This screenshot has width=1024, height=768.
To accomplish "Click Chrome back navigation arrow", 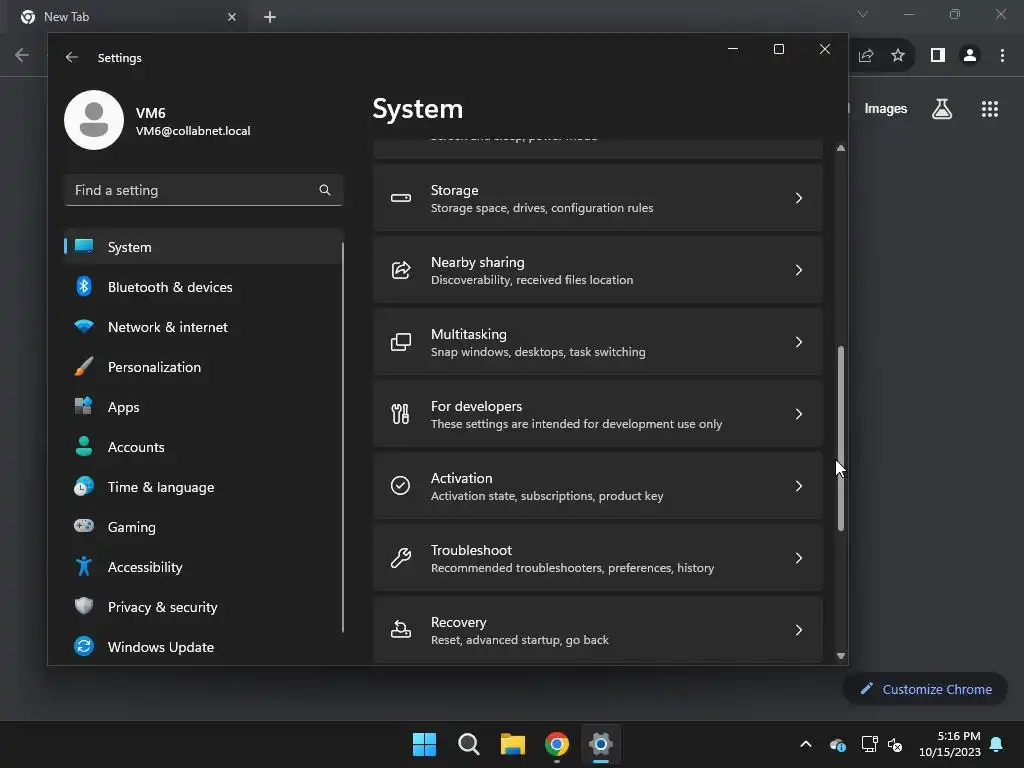I will (22, 56).
